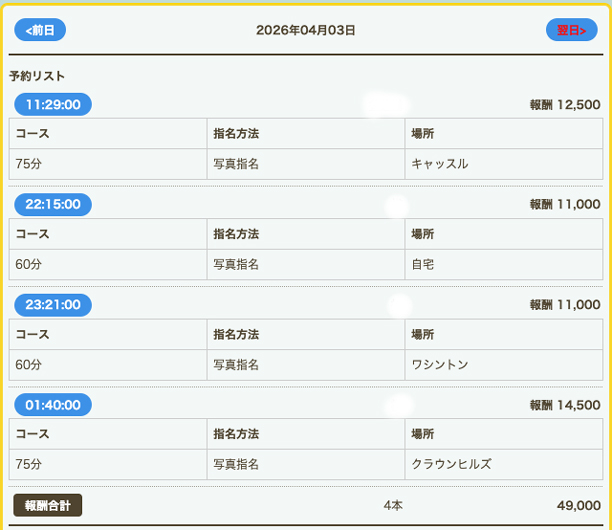Select the キャッスル location cell

click(x=440, y=164)
